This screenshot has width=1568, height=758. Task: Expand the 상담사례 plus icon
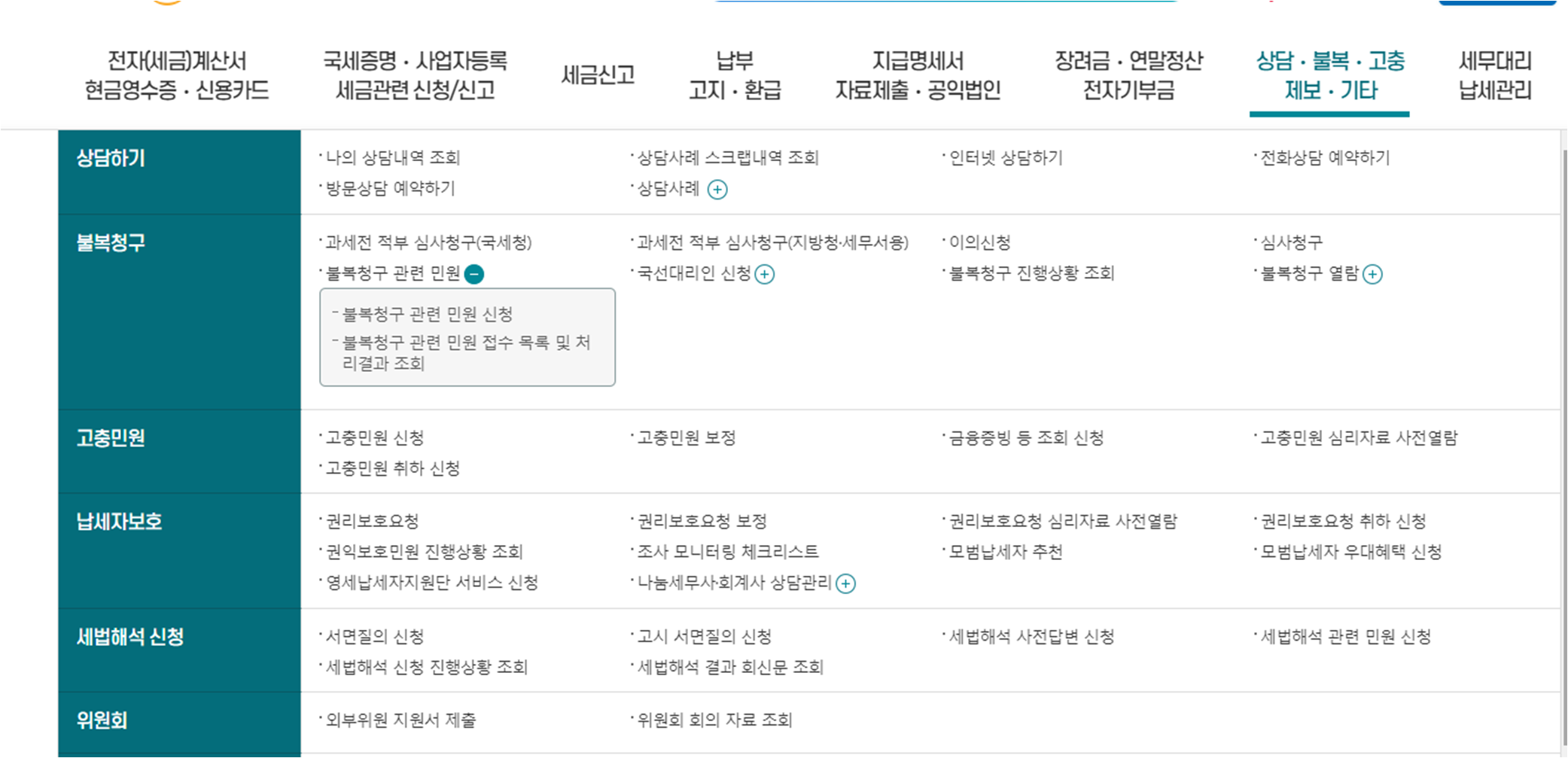[718, 190]
